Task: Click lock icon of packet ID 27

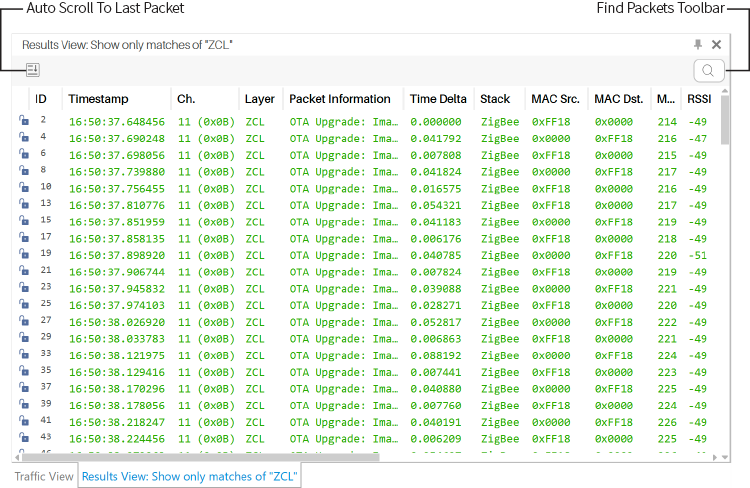Action: 23,321
